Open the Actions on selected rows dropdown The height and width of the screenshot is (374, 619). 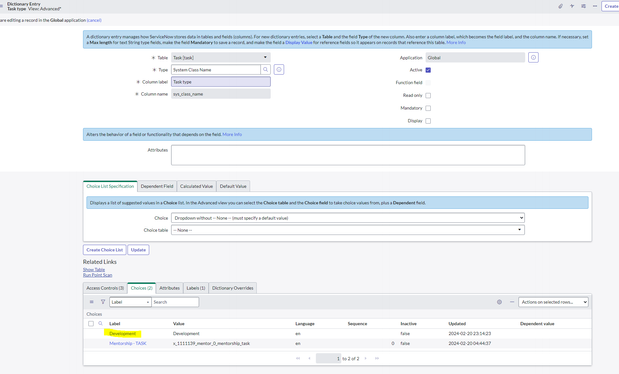tap(553, 302)
